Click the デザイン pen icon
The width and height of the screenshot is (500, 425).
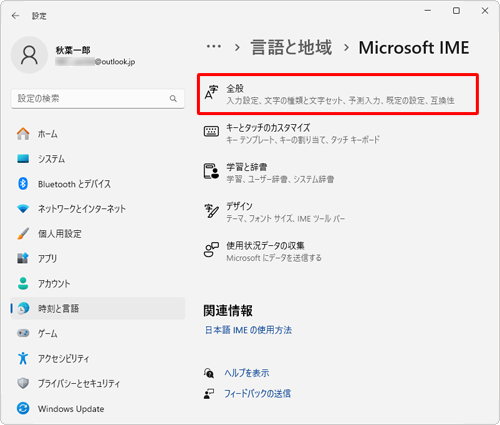211,211
